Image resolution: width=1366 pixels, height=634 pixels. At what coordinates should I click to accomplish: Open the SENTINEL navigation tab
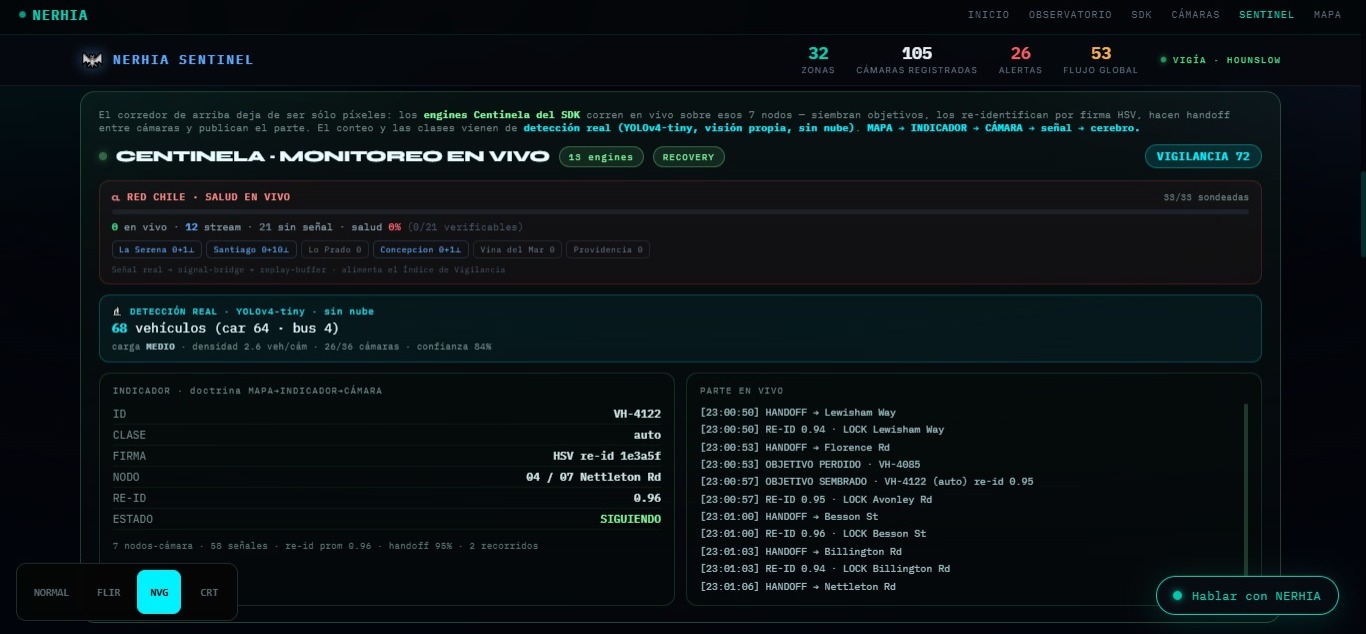tap(1266, 15)
